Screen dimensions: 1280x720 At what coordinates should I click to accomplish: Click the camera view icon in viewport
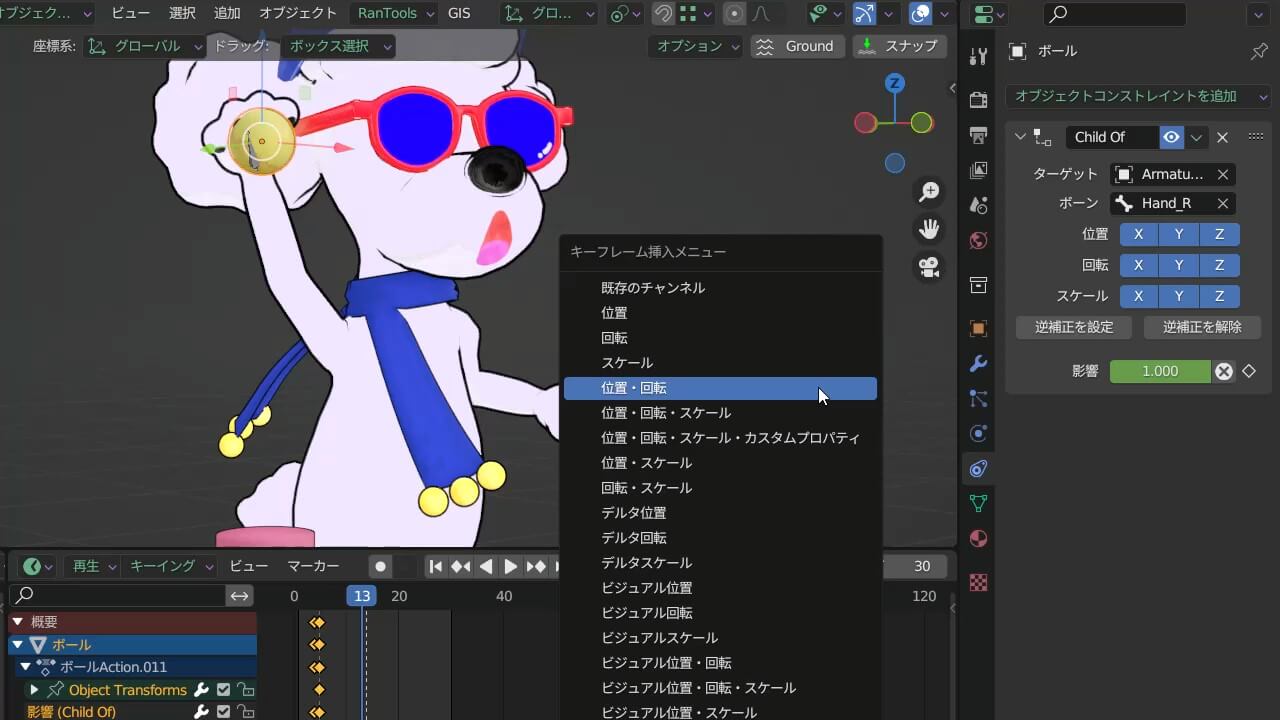[929, 265]
